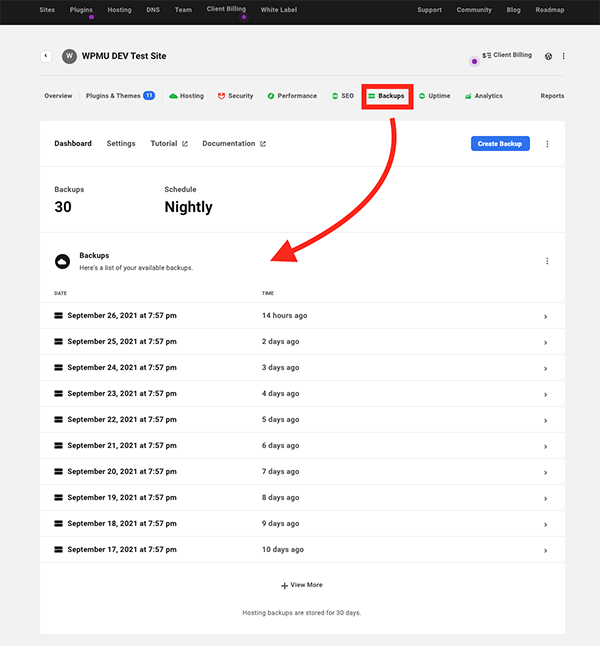
Task: Click the Create Backup button
Action: coord(501,144)
